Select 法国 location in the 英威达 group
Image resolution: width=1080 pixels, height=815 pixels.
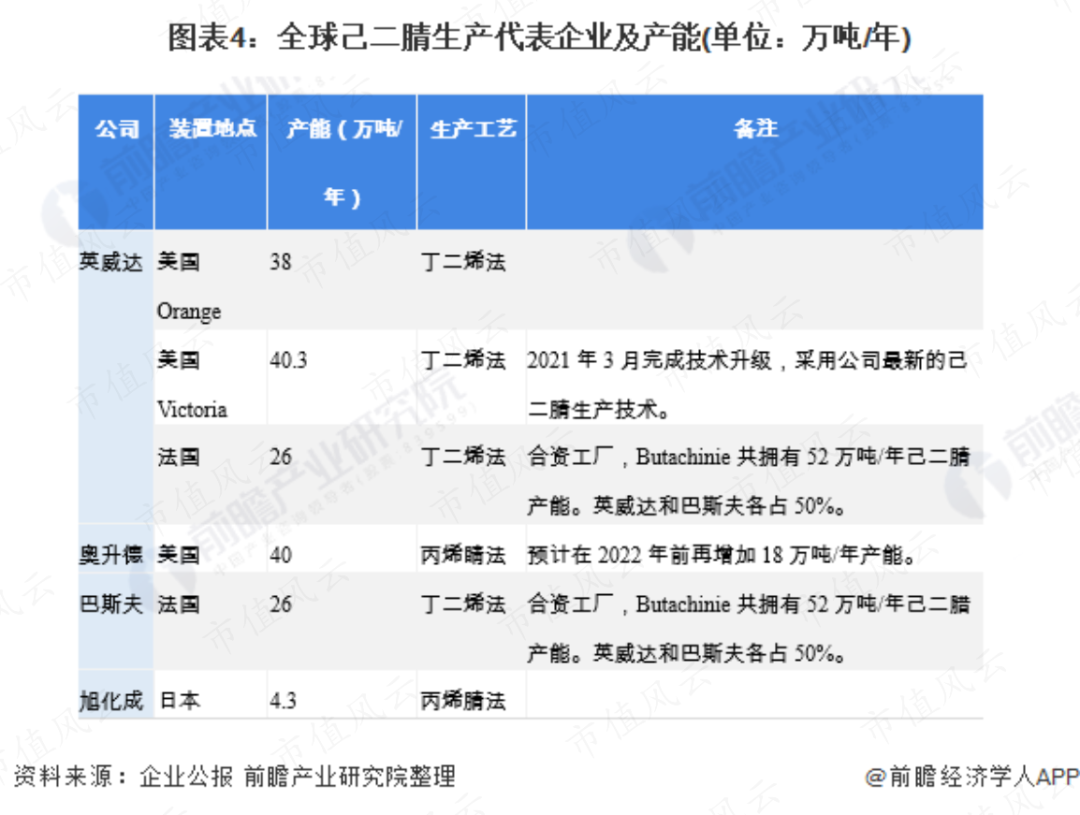tap(178, 456)
